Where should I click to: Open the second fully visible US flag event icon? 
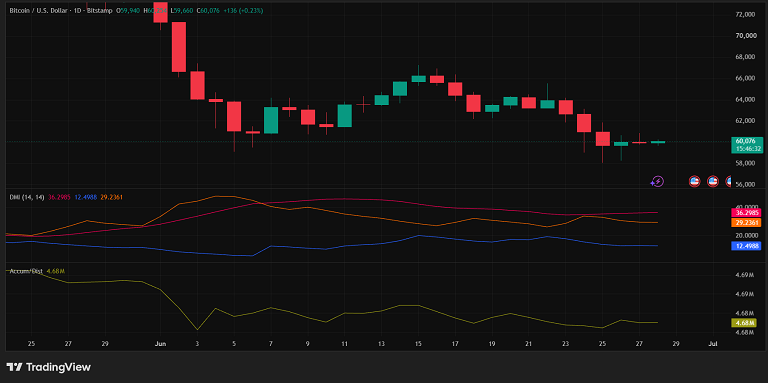(x=713, y=181)
